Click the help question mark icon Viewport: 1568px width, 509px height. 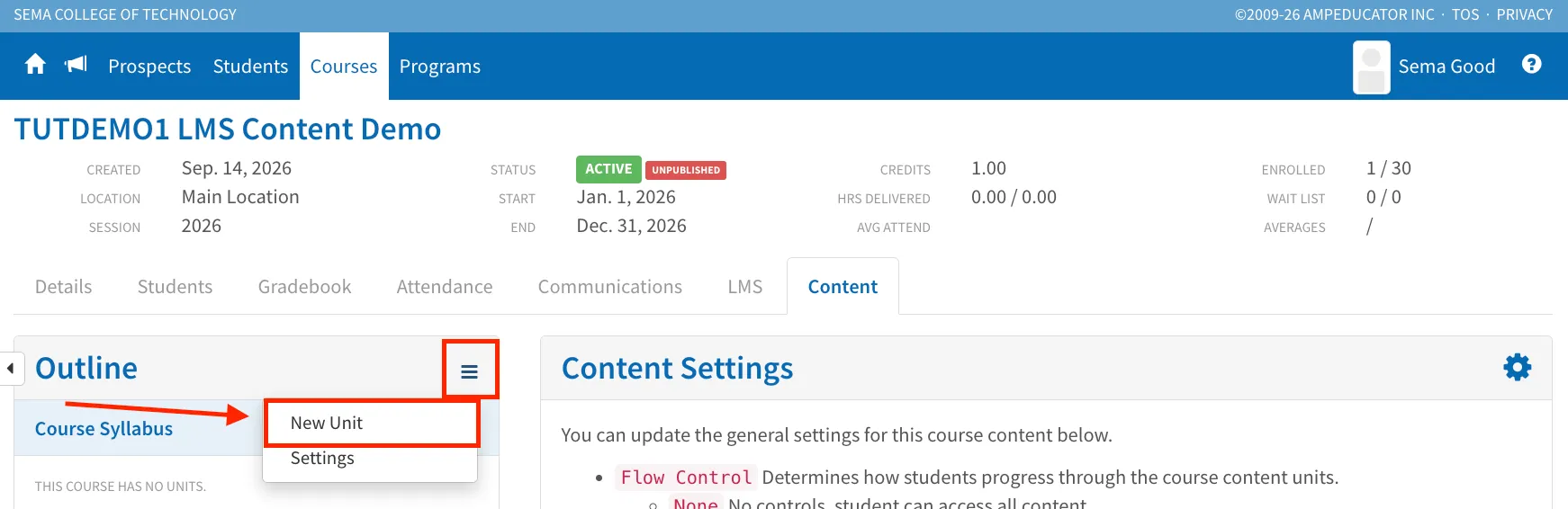(x=1531, y=64)
